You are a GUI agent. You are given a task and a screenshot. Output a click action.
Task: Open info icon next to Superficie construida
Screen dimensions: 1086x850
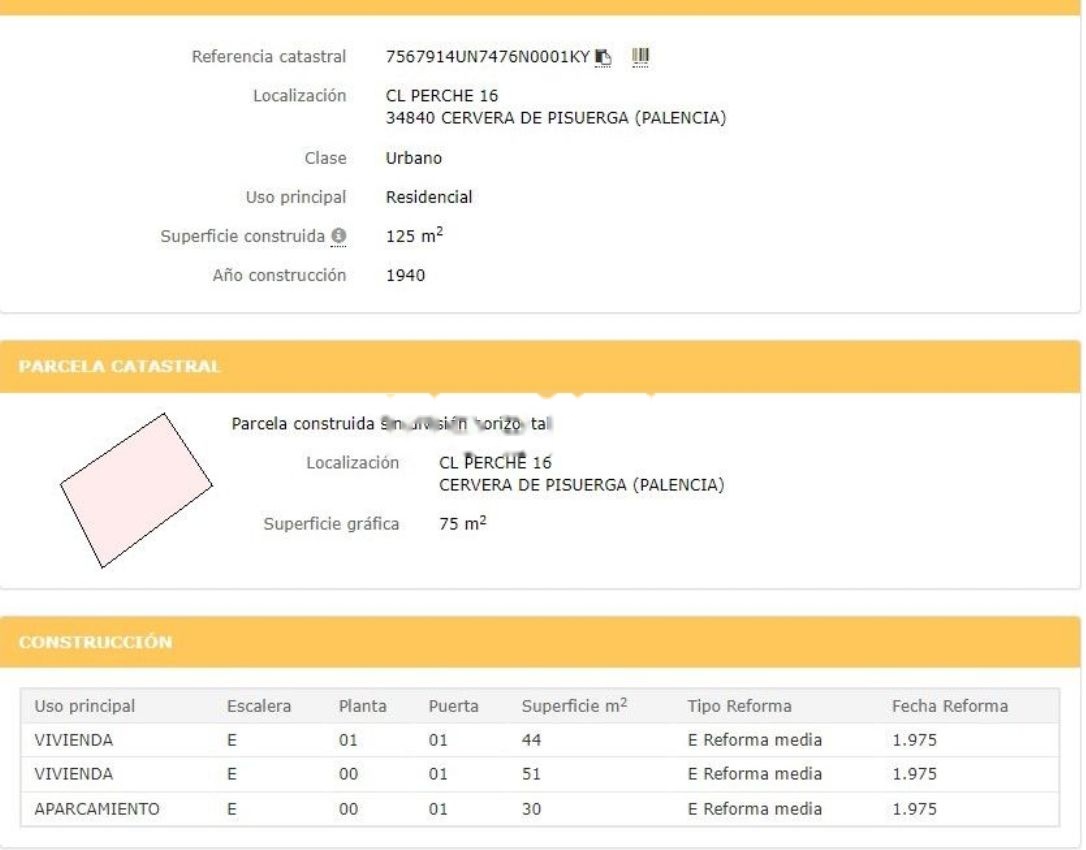click(339, 236)
